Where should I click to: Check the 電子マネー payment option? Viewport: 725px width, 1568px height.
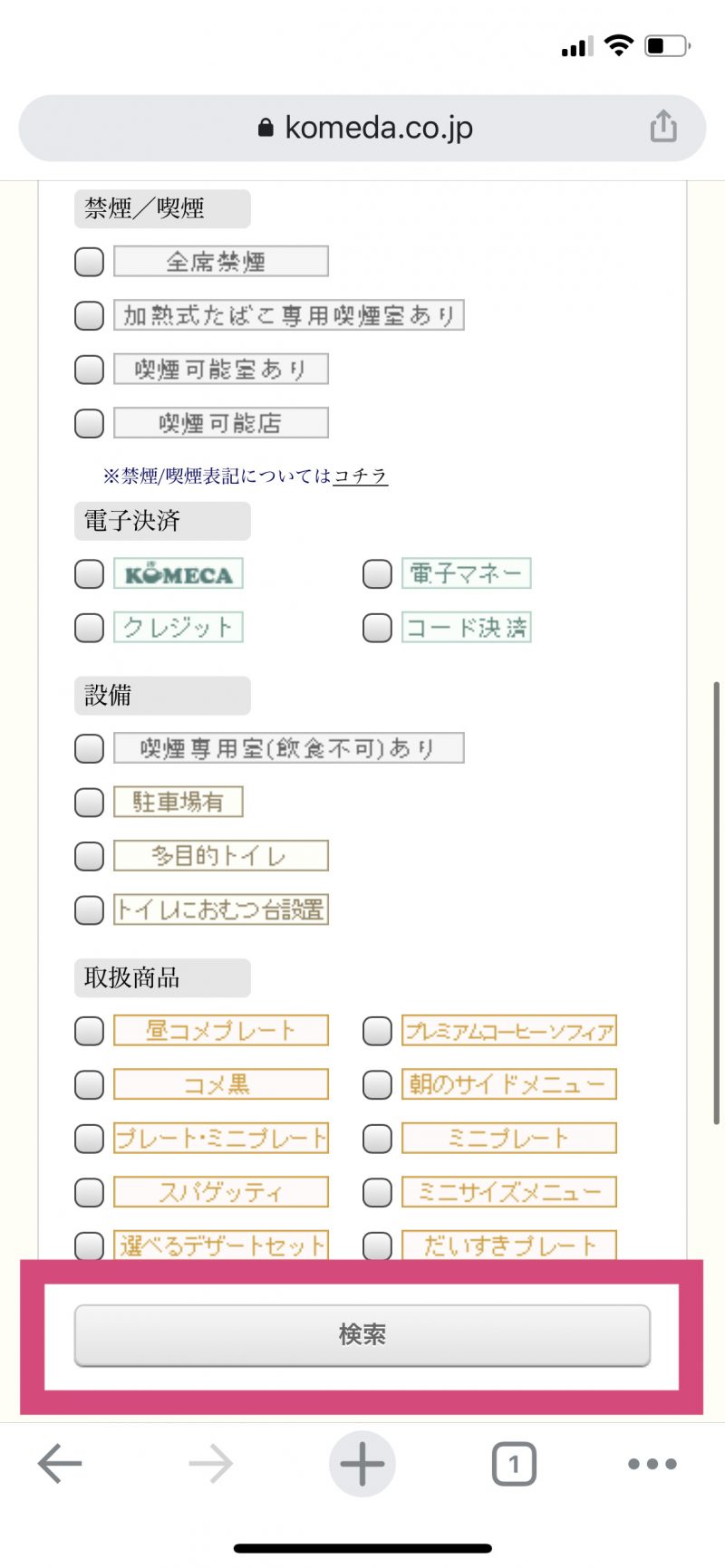point(376,572)
